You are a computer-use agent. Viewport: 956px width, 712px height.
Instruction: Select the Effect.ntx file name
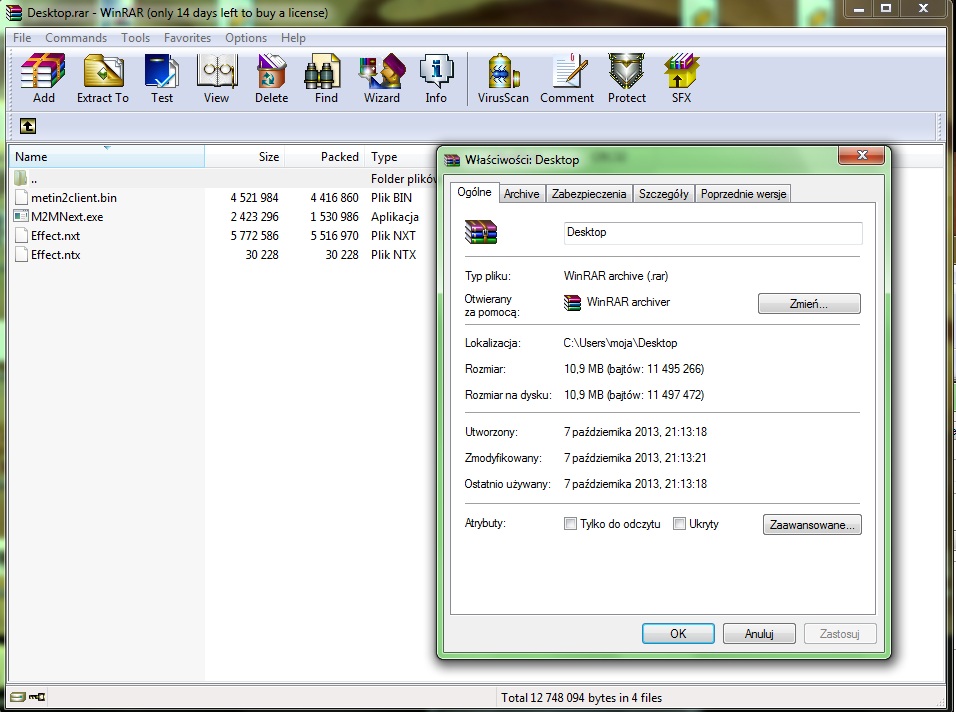55,254
